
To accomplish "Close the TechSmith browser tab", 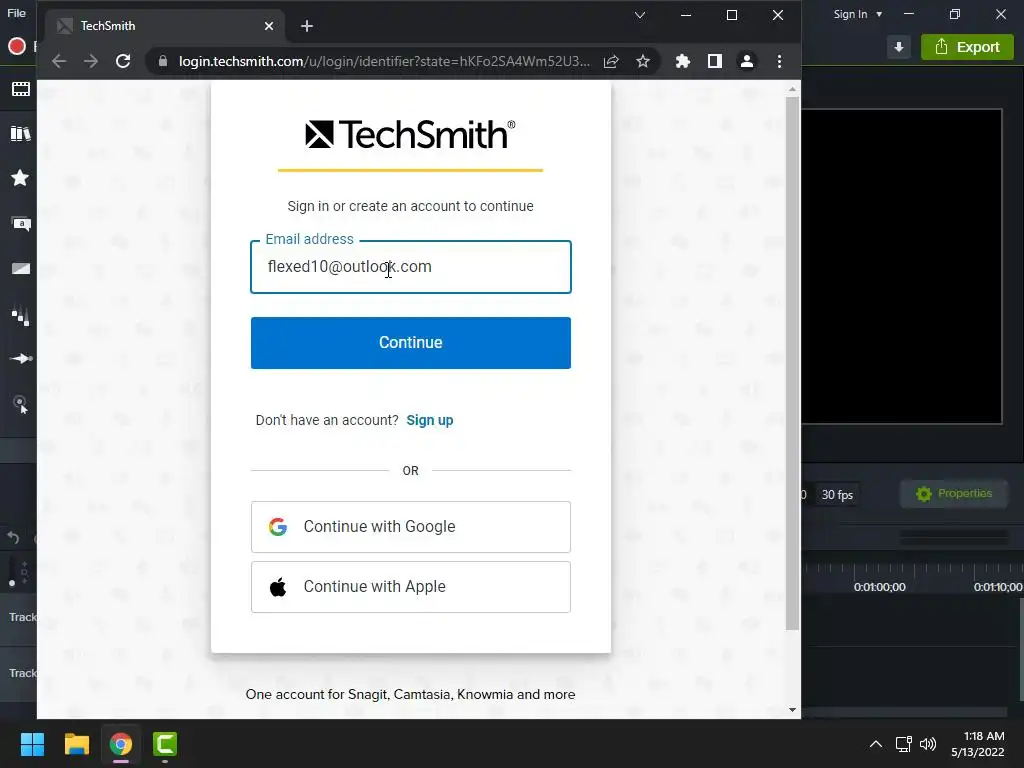I will pos(269,26).
